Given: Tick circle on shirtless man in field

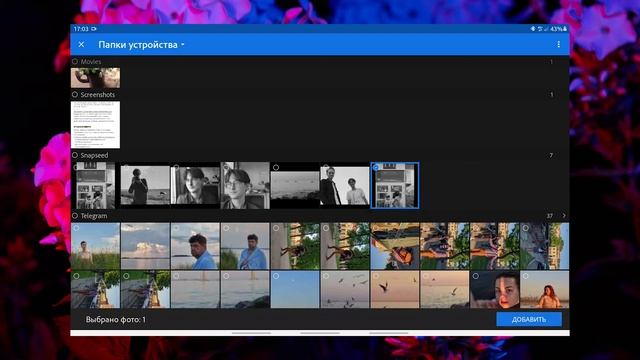Looking at the screenshot, I should tap(76, 228).
